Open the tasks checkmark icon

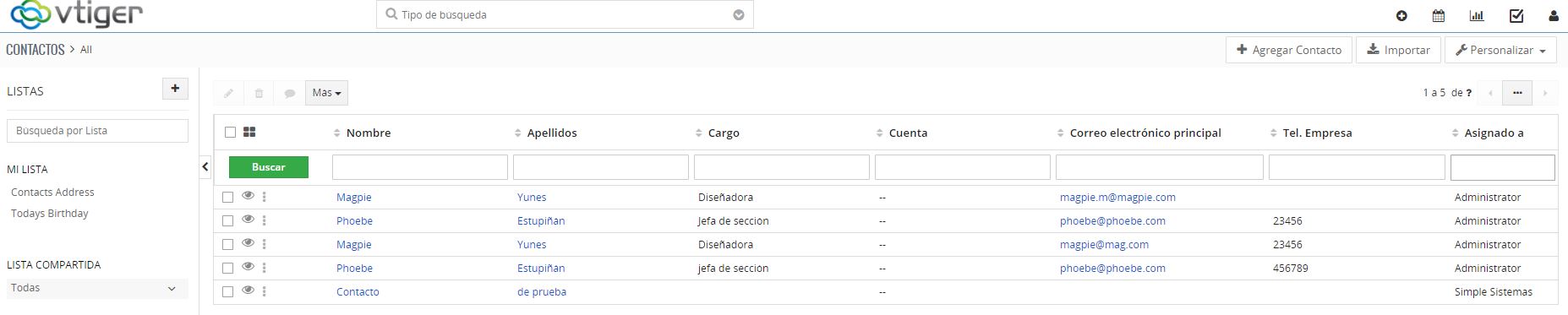coord(1516,15)
